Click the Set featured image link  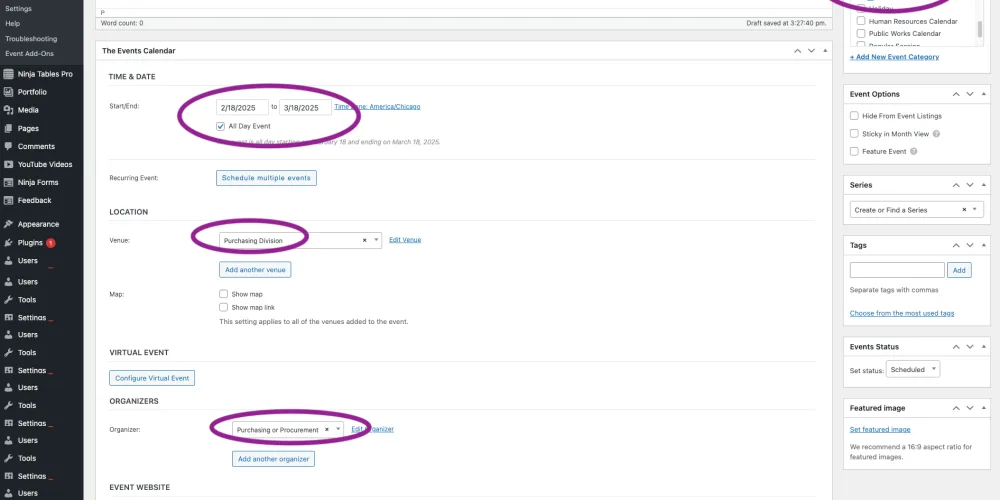(x=880, y=429)
